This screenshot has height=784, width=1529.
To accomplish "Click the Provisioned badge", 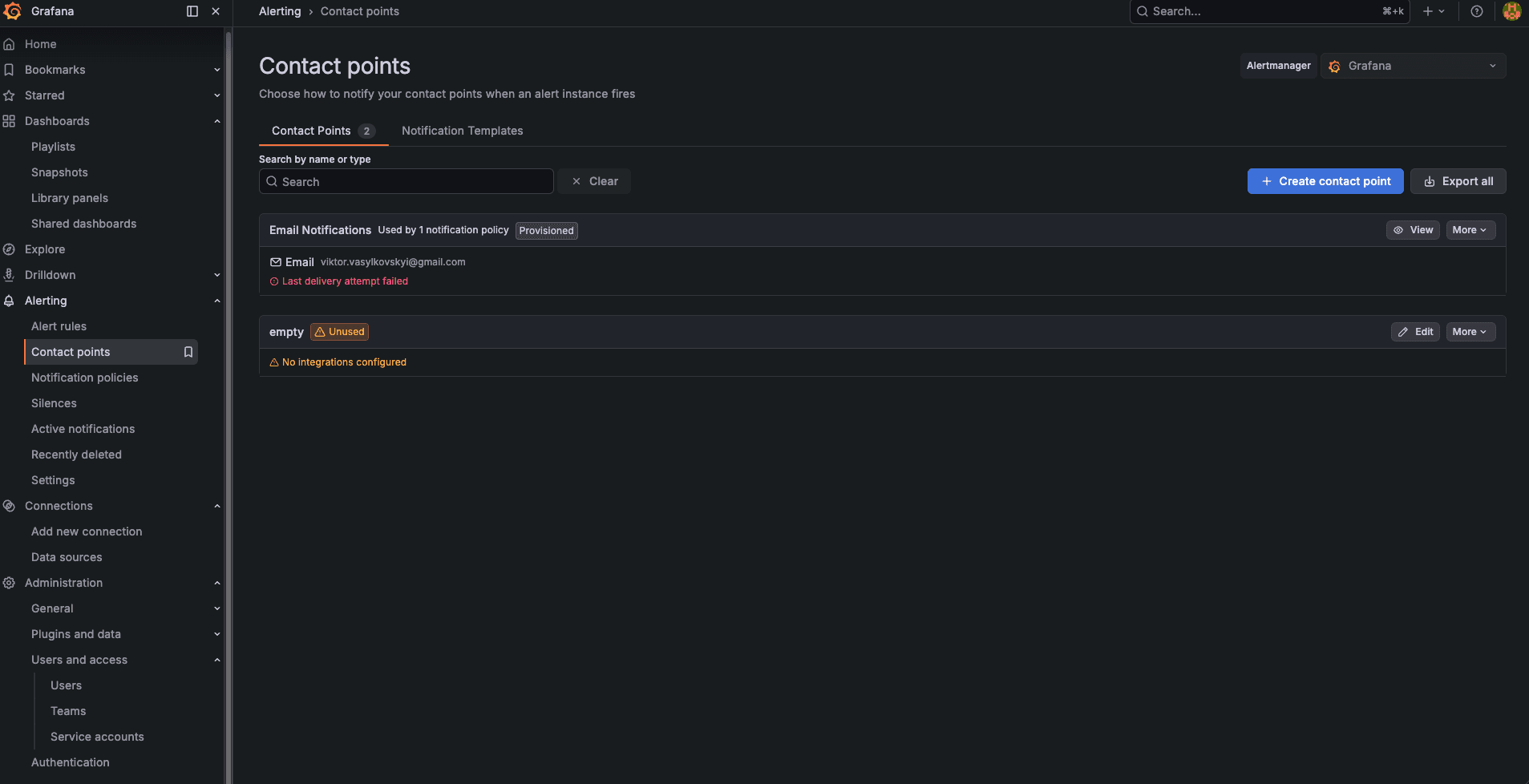I will click(x=546, y=231).
